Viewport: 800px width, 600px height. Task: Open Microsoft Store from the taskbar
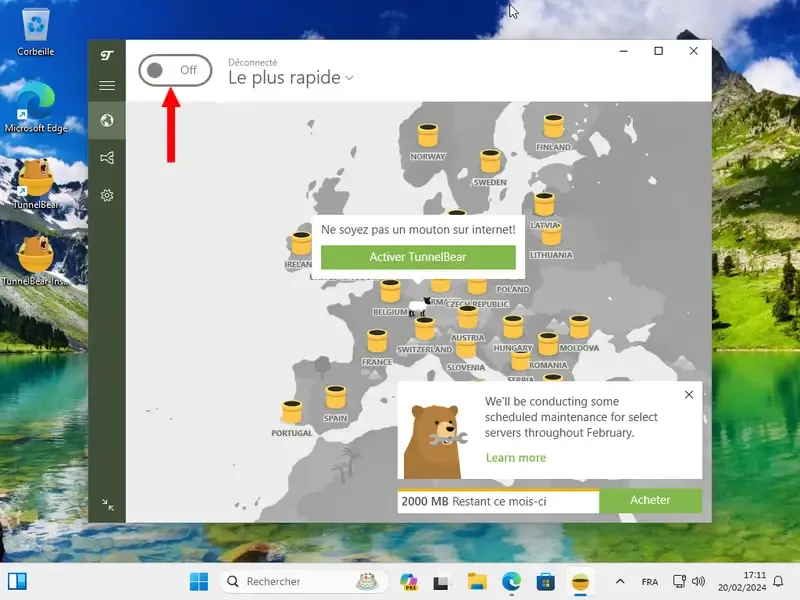click(x=545, y=581)
